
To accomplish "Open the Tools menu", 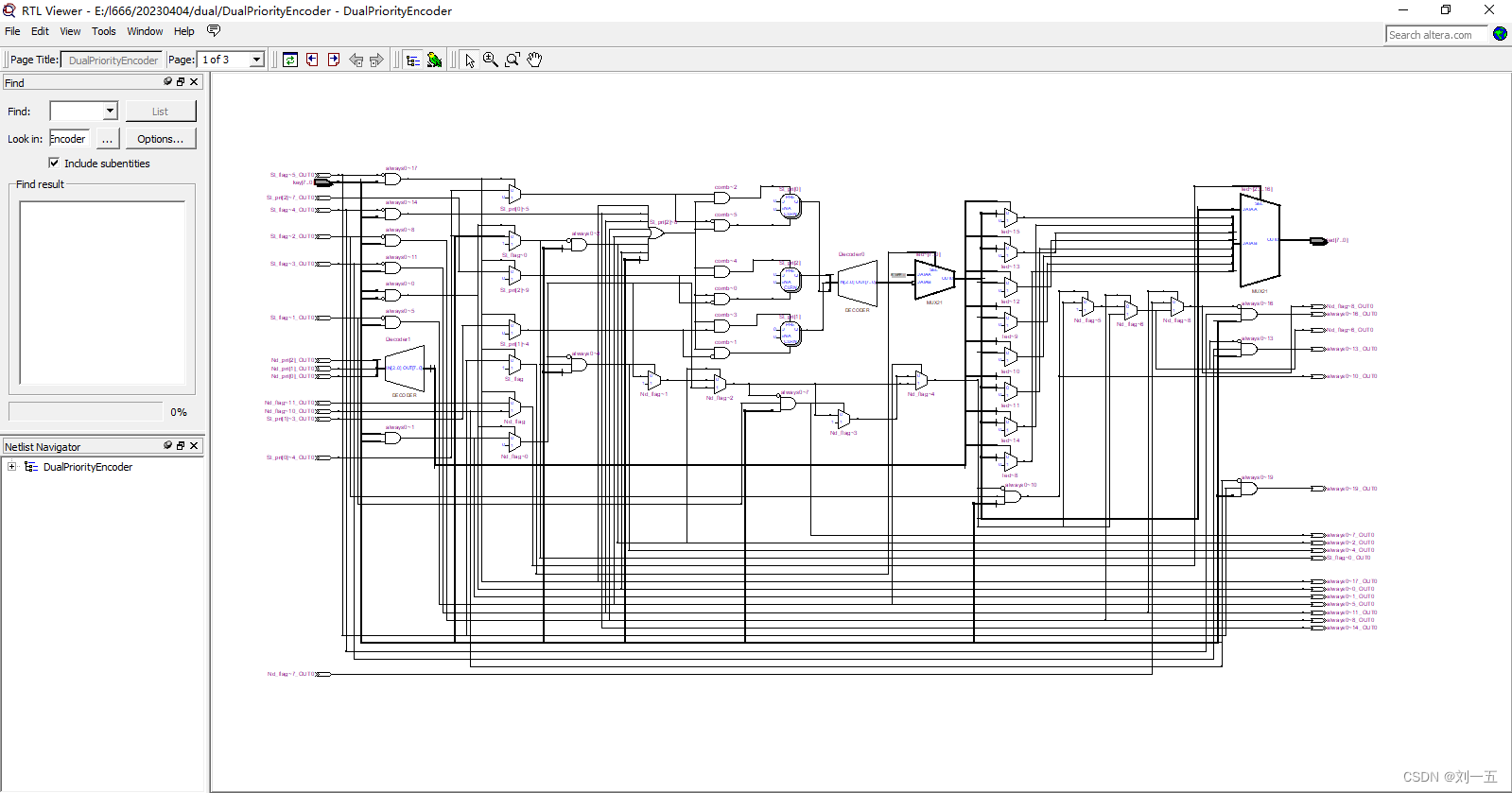I will (x=104, y=31).
